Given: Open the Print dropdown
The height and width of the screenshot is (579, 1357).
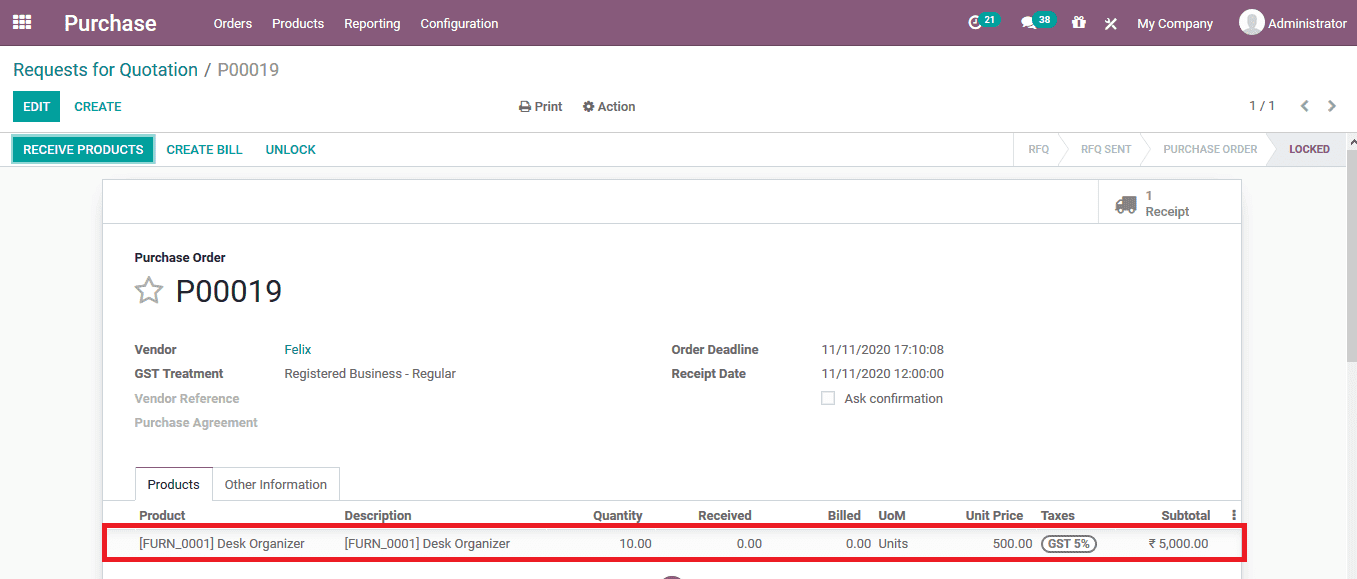Looking at the screenshot, I should tap(540, 107).
